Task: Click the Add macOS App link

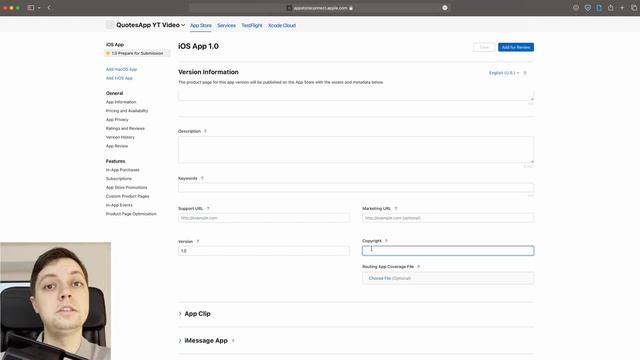Action: click(x=122, y=69)
